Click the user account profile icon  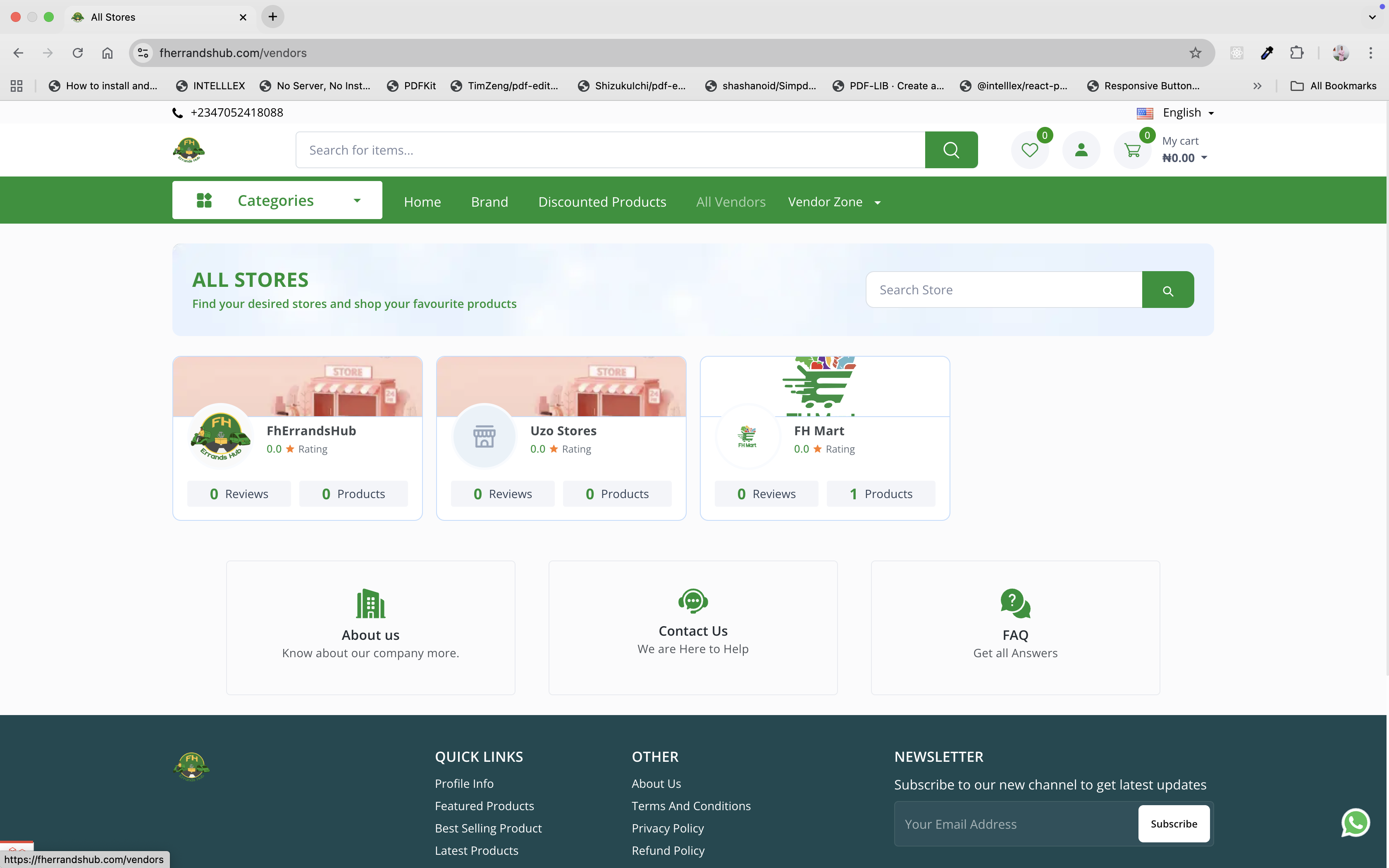tap(1081, 150)
